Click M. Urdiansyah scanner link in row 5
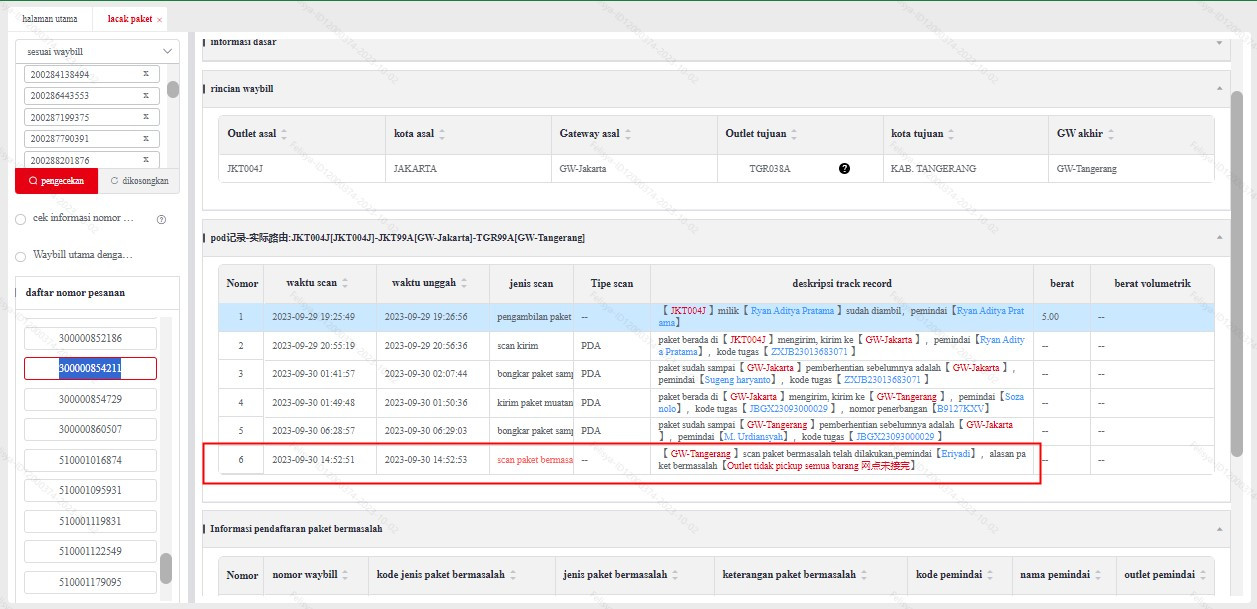1257x609 pixels. pos(756,437)
